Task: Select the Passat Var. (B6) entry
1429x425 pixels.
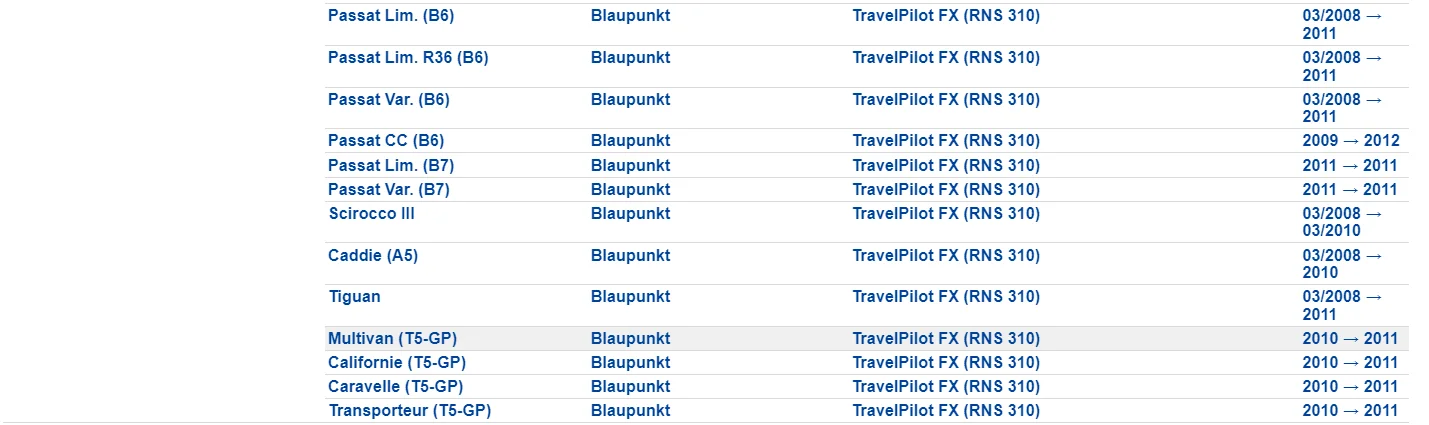Action: (x=386, y=100)
